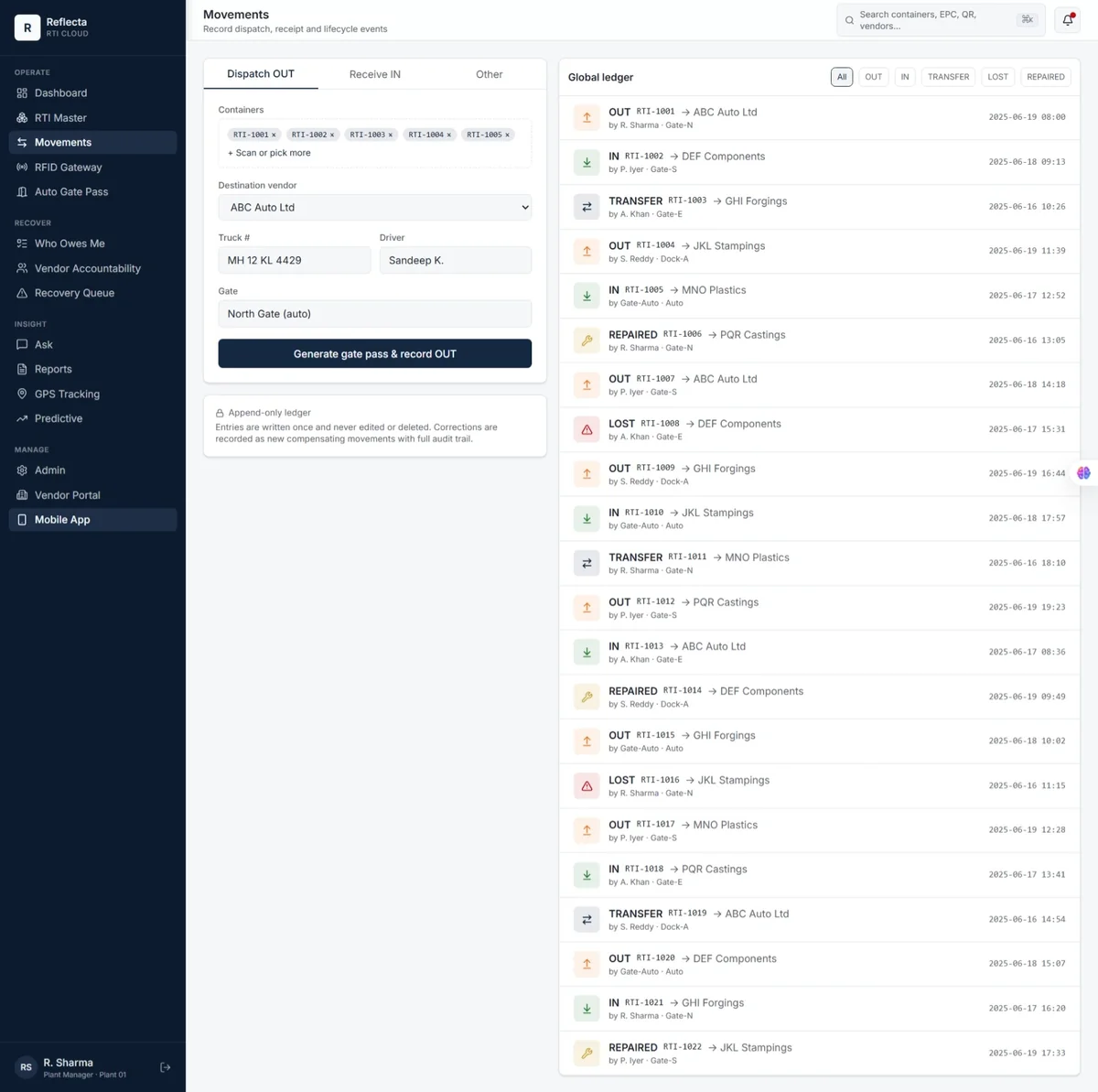Click the TRANSFER icon for RTI-1019
The image size is (1098, 1092).
(587, 920)
